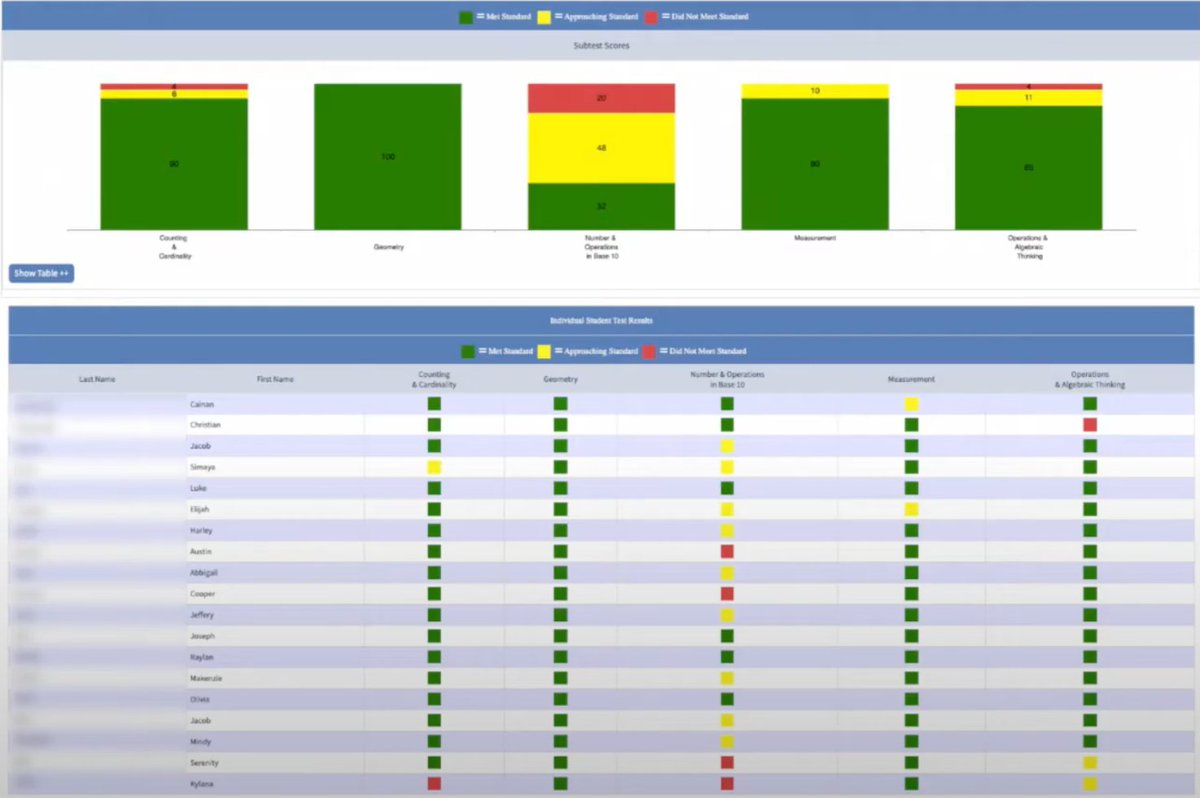Click the table's Geometry column header
This screenshot has width=1200, height=798.
560,379
